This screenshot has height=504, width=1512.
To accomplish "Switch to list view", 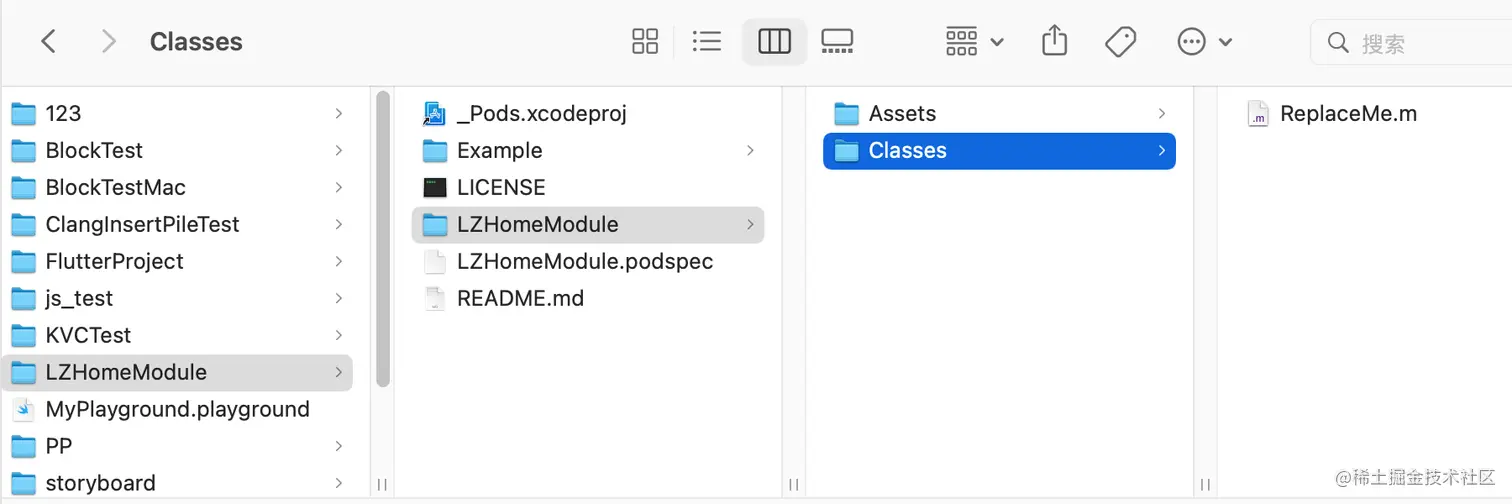I will click(x=707, y=41).
